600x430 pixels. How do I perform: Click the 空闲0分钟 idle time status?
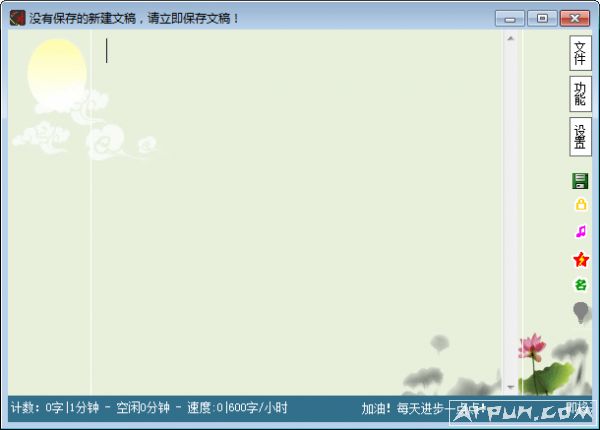click(143, 408)
